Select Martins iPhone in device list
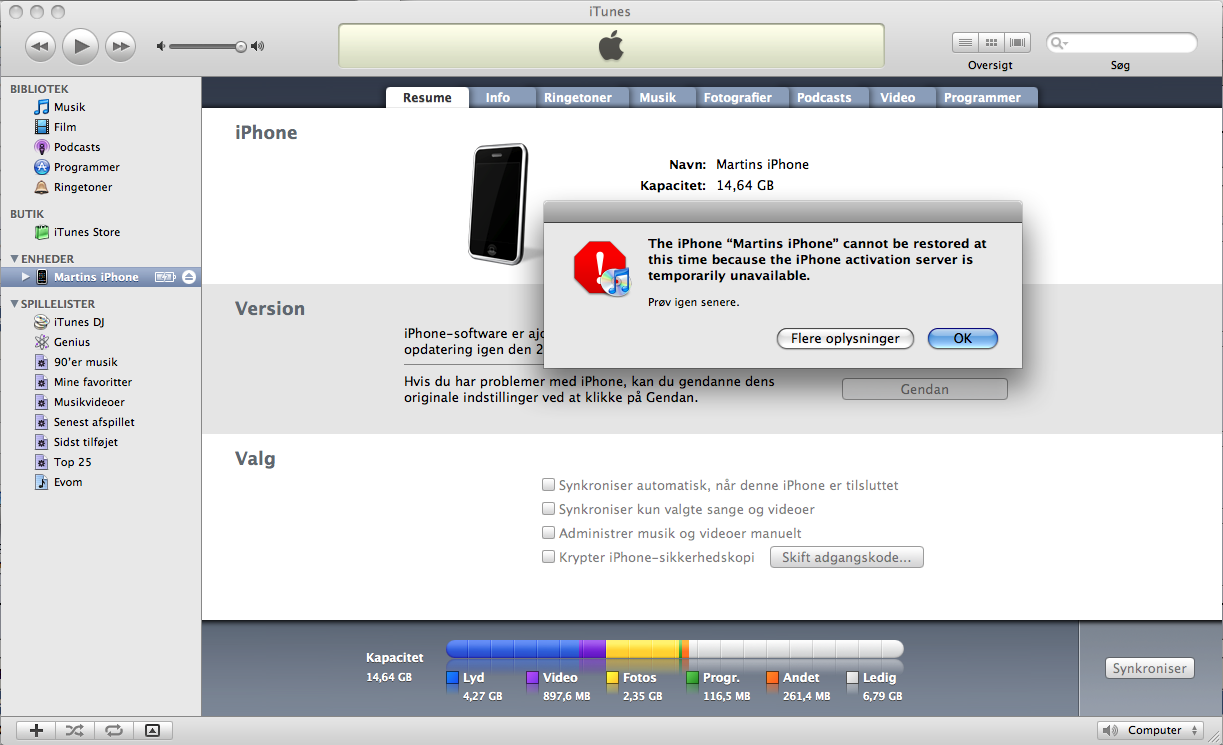This screenshot has height=745, width=1223. point(100,277)
